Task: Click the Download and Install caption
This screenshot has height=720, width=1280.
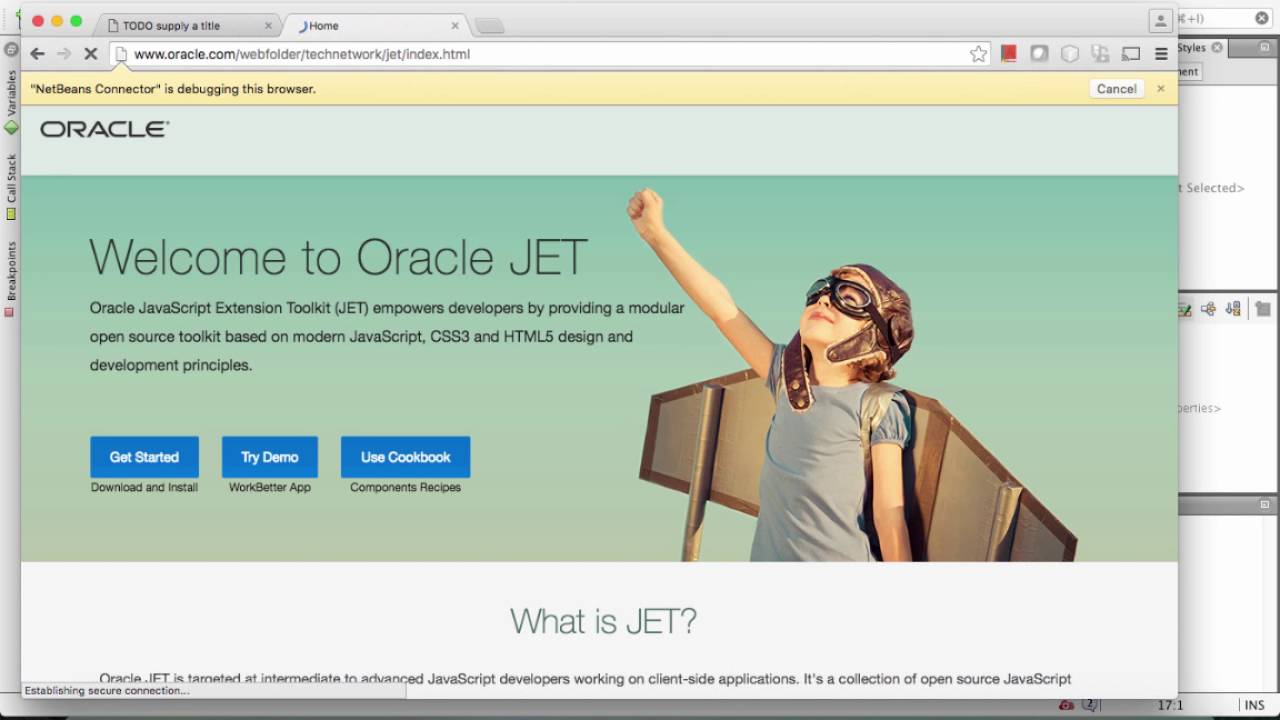Action: click(144, 488)
